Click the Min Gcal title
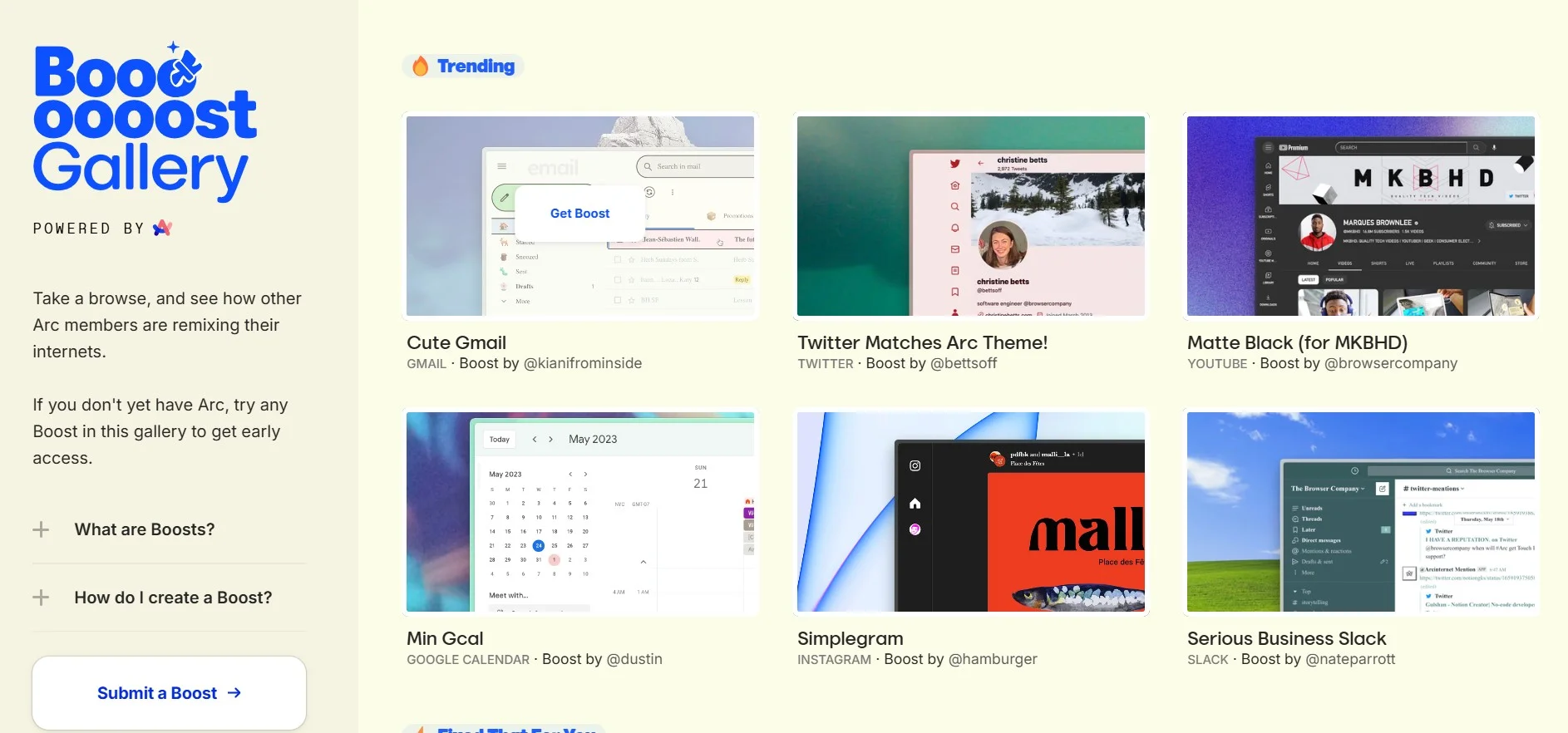 pos(445,638)
